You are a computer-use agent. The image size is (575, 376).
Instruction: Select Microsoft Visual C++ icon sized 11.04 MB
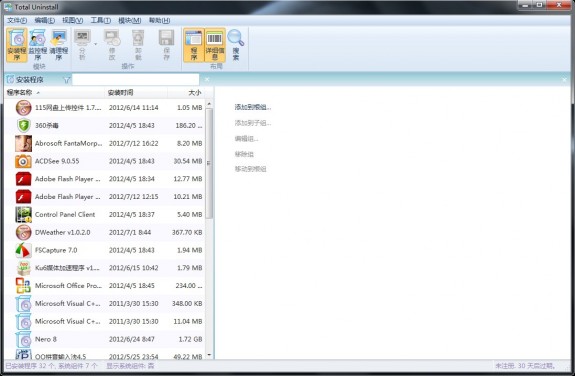coord(23,322)
